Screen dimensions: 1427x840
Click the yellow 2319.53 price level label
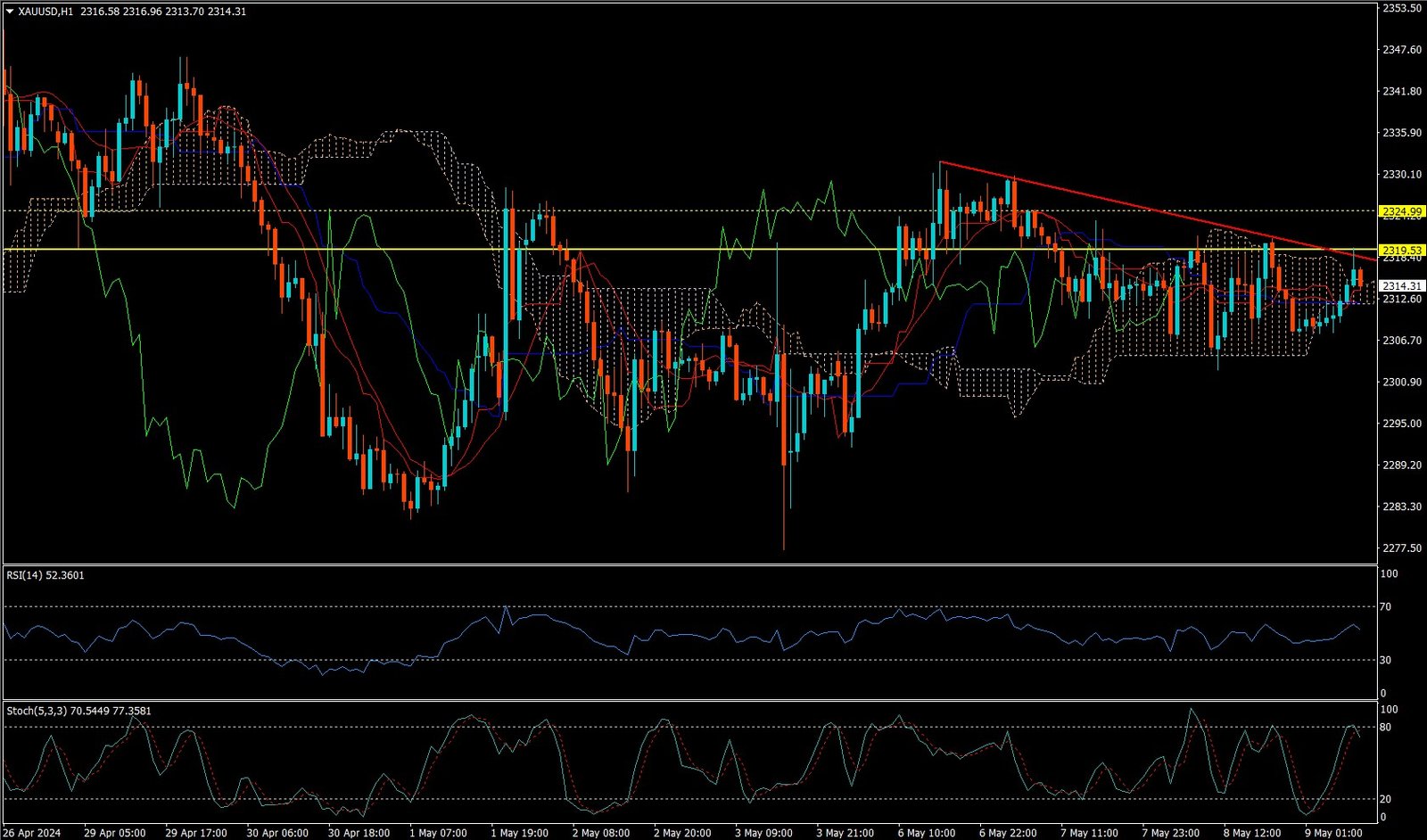point(1402,250)
